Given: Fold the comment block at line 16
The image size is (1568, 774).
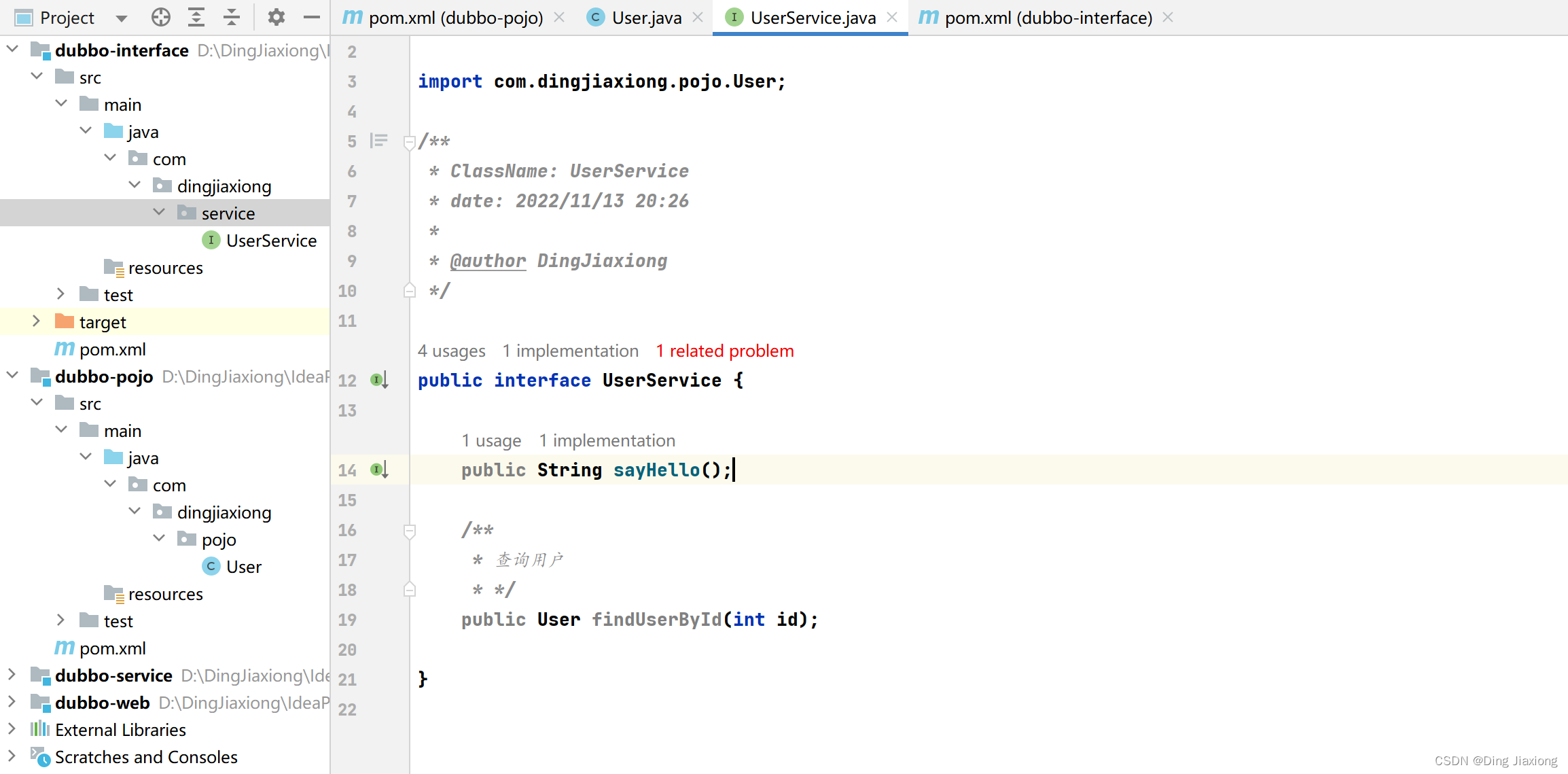Looking at the screenshot, I should coord(410,531).
